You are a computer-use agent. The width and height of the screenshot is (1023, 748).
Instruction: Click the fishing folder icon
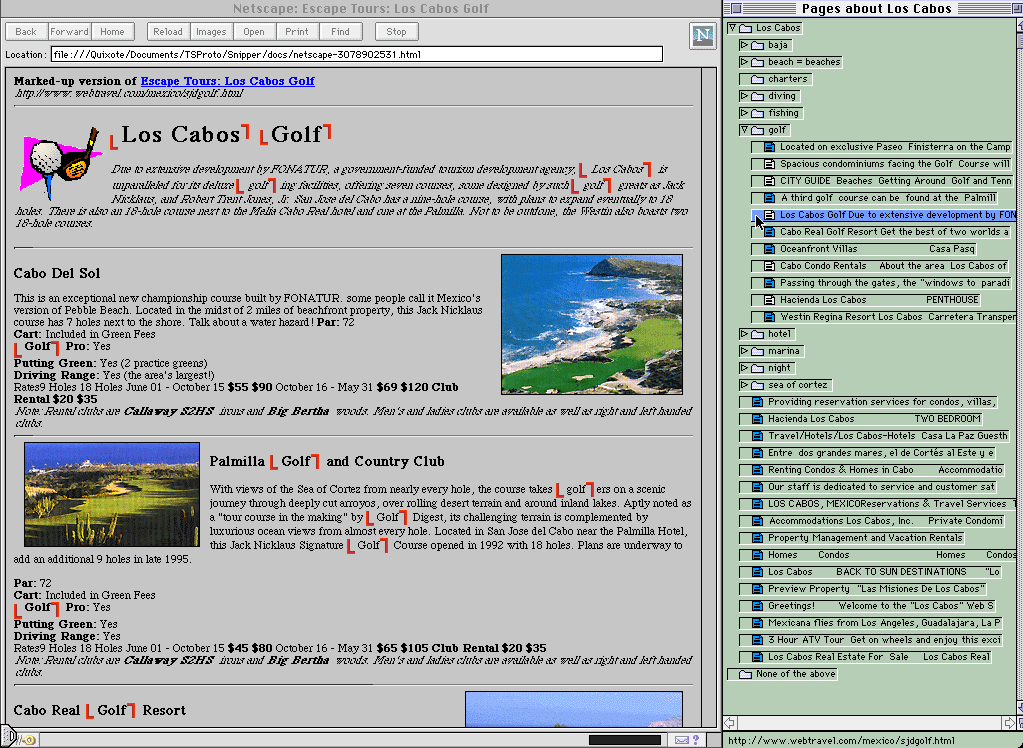[x=757, y=113]
